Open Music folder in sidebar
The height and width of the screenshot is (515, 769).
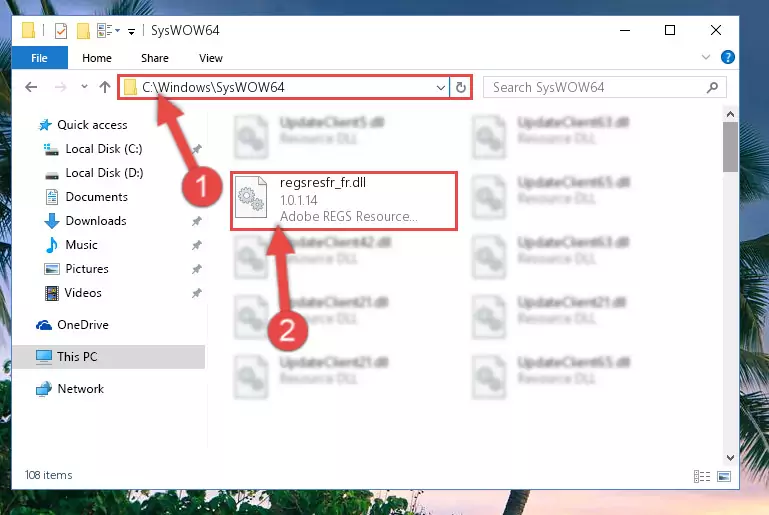pyautogui.click(x=81, y=244)
